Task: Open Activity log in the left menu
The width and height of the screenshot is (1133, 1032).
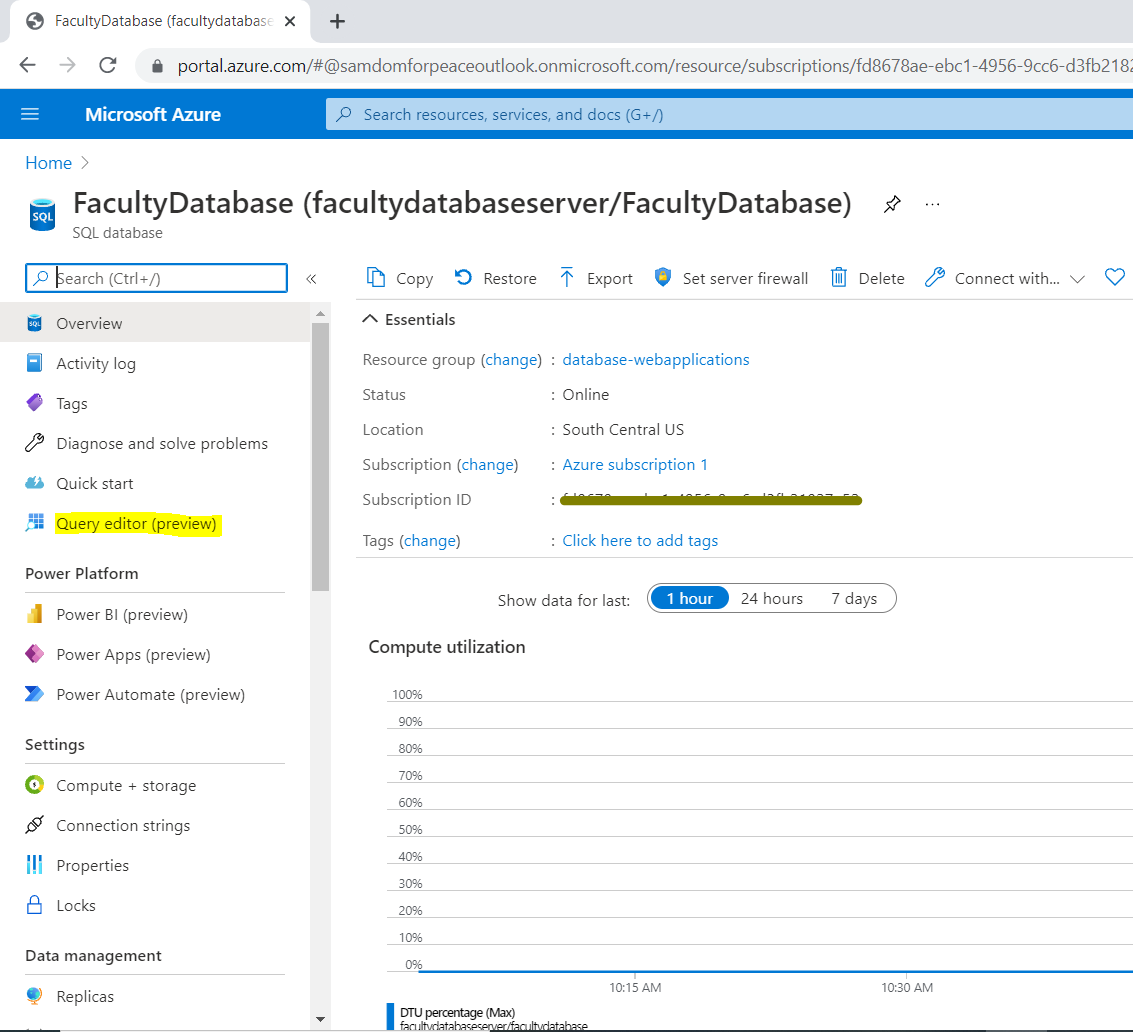Action: click(155, 364)
